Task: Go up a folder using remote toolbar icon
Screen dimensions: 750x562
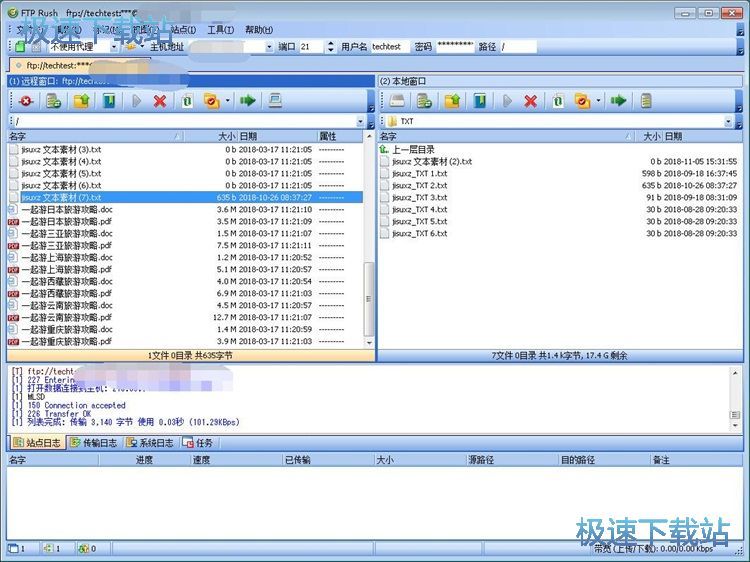Action: tap(81, 101)
